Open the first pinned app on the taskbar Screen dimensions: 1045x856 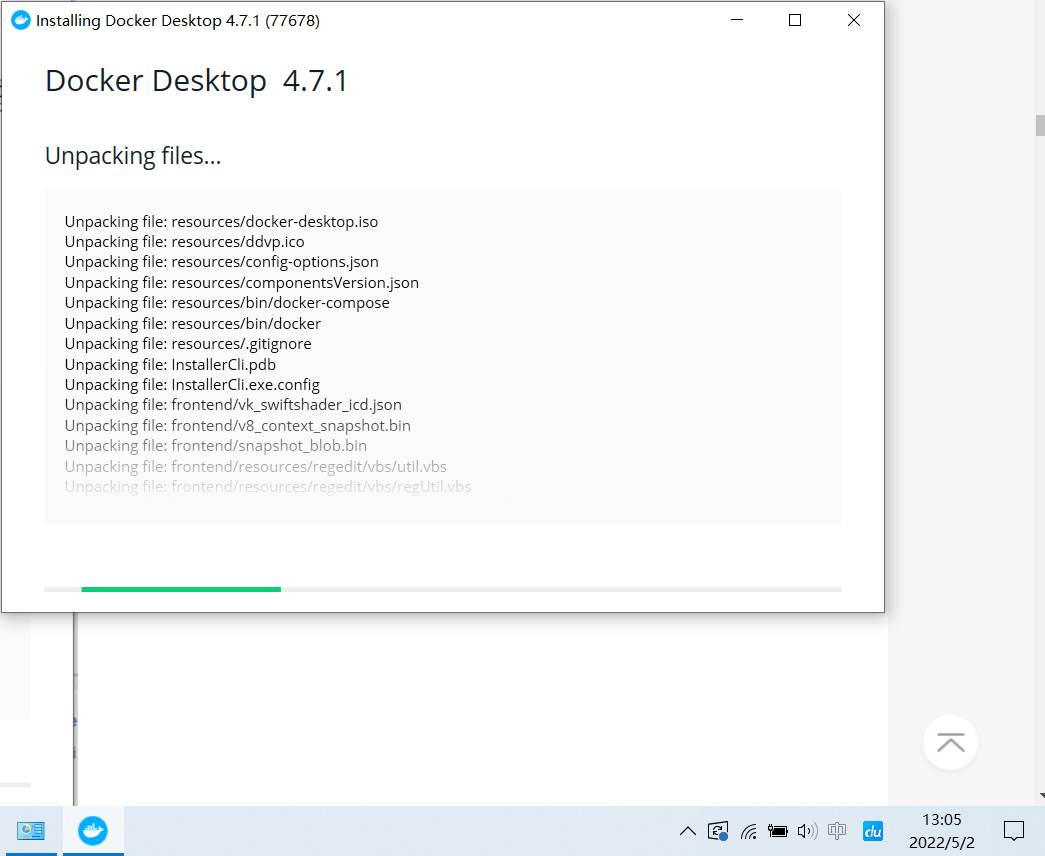point(31,831)
